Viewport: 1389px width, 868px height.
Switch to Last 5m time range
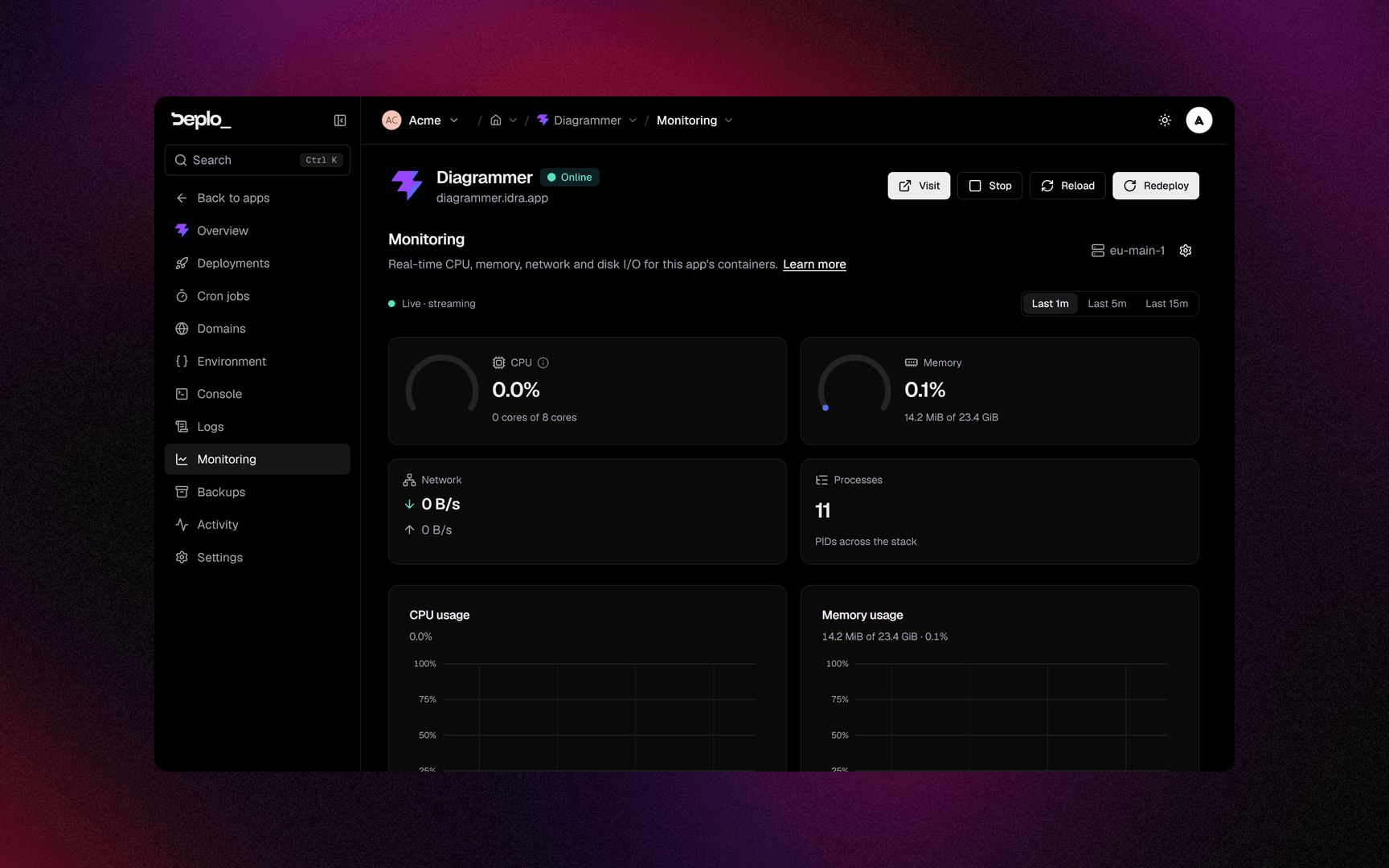coord(1107,304)
